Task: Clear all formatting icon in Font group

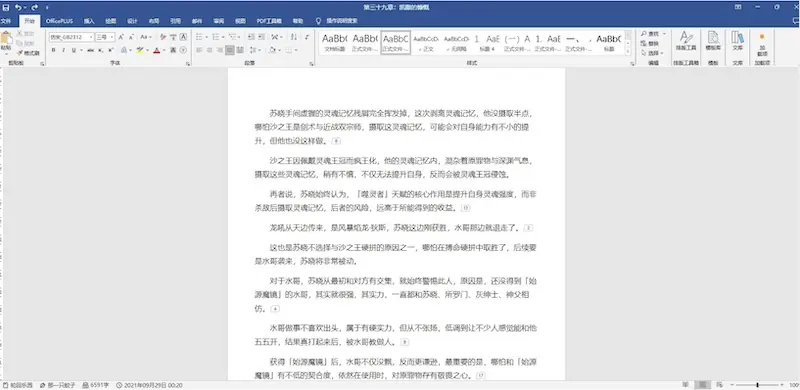Action: point(163,37)
